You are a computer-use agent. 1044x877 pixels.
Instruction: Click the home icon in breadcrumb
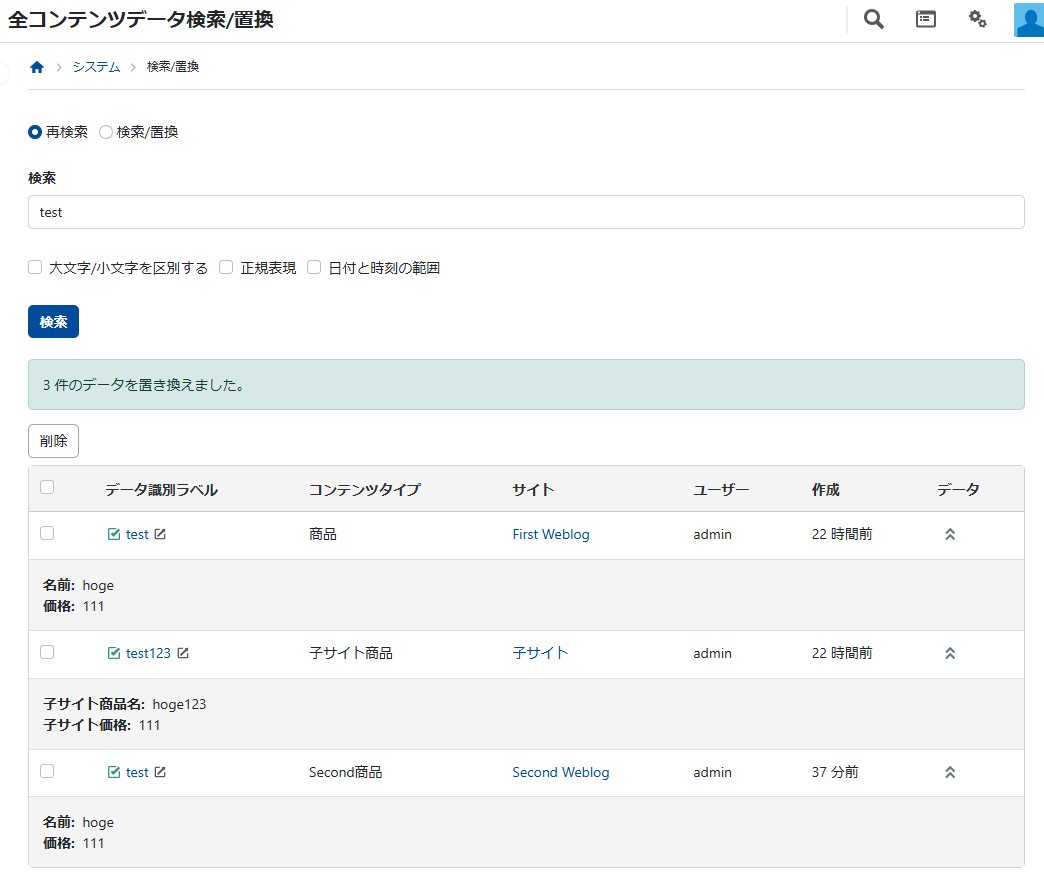(37, 67)
